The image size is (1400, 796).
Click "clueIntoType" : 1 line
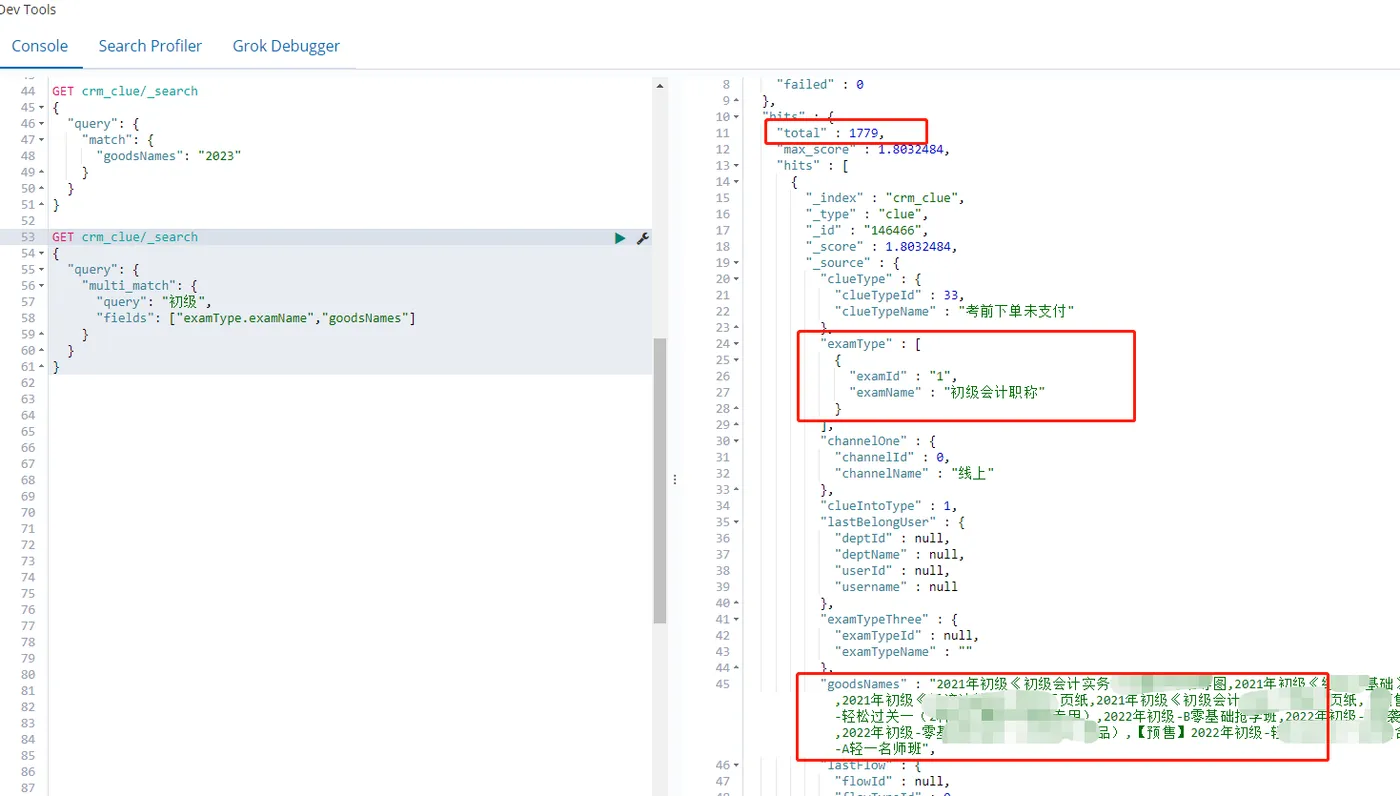point(888,506)
